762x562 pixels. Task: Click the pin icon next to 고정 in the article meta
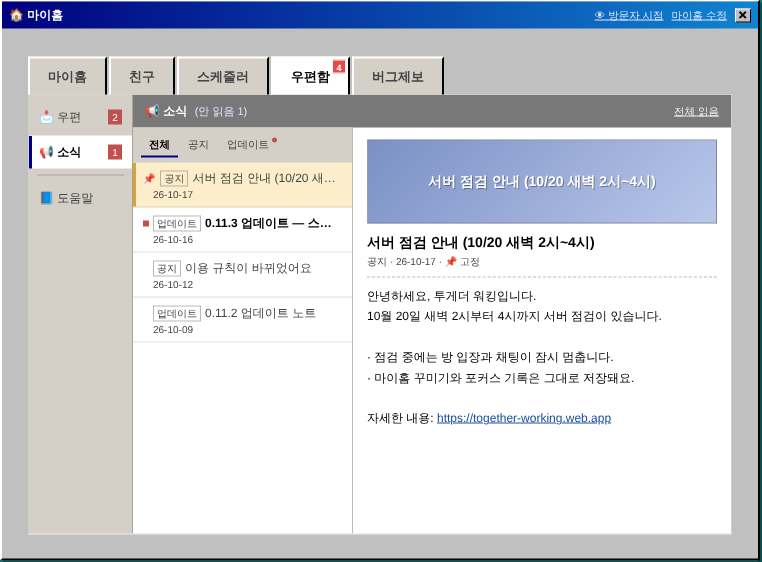(451, 262)
